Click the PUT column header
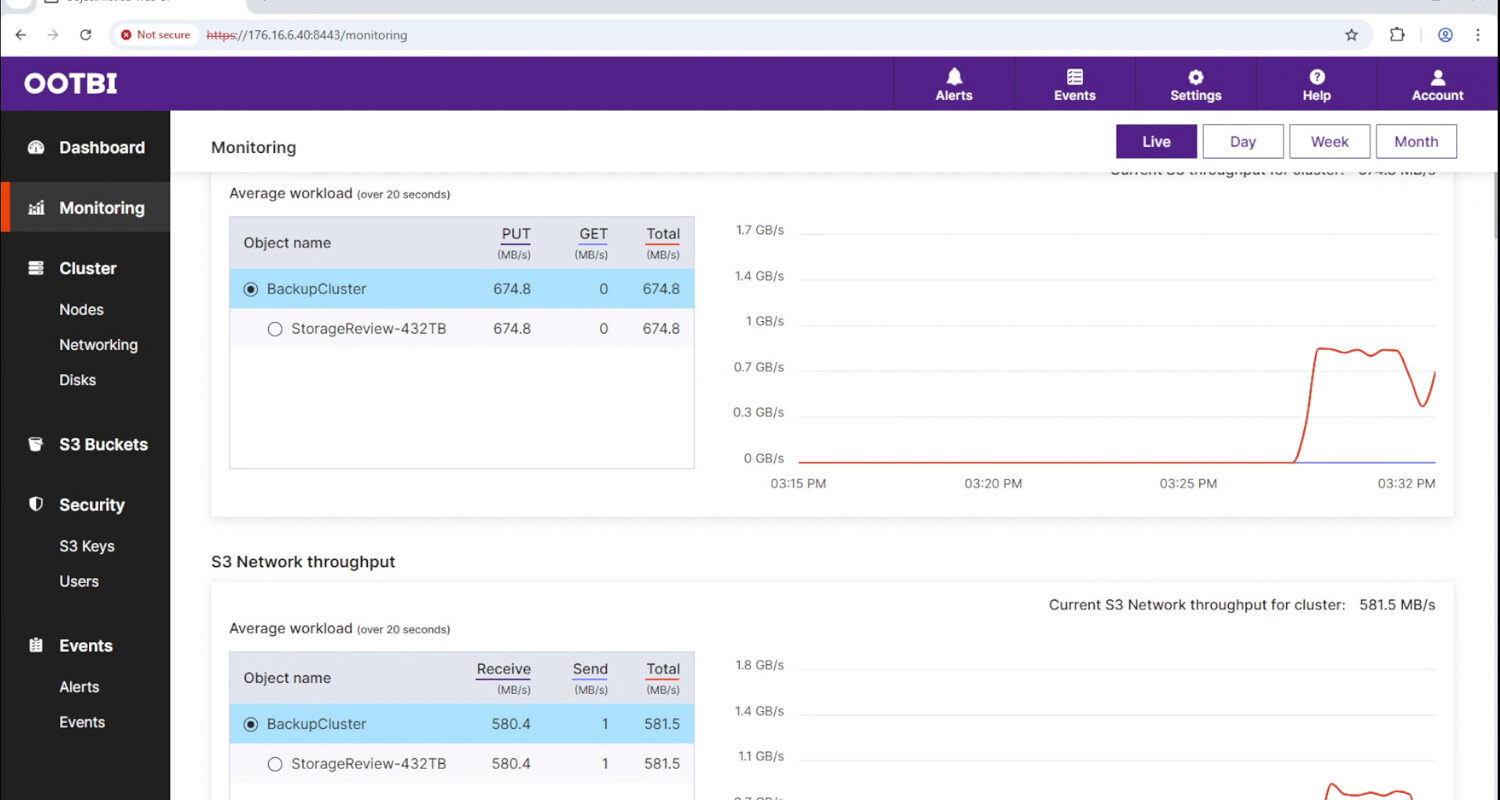The image size is (1500, 800). click(x=516, y=234)
